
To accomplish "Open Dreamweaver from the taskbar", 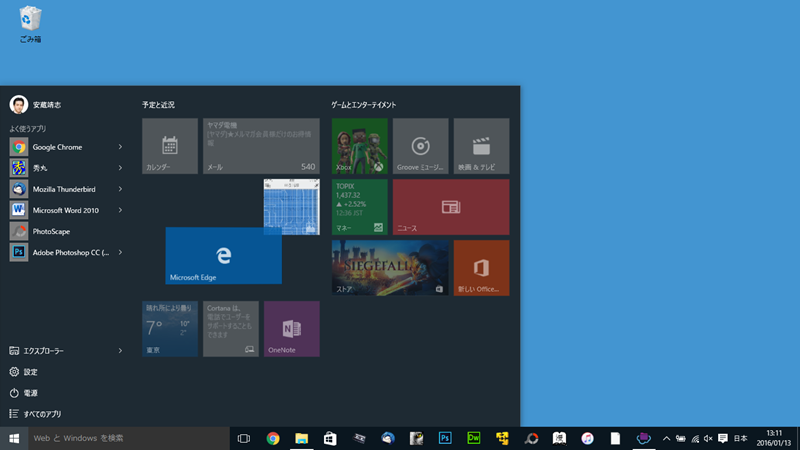I will pyautogui.click(x=474, y=438).
